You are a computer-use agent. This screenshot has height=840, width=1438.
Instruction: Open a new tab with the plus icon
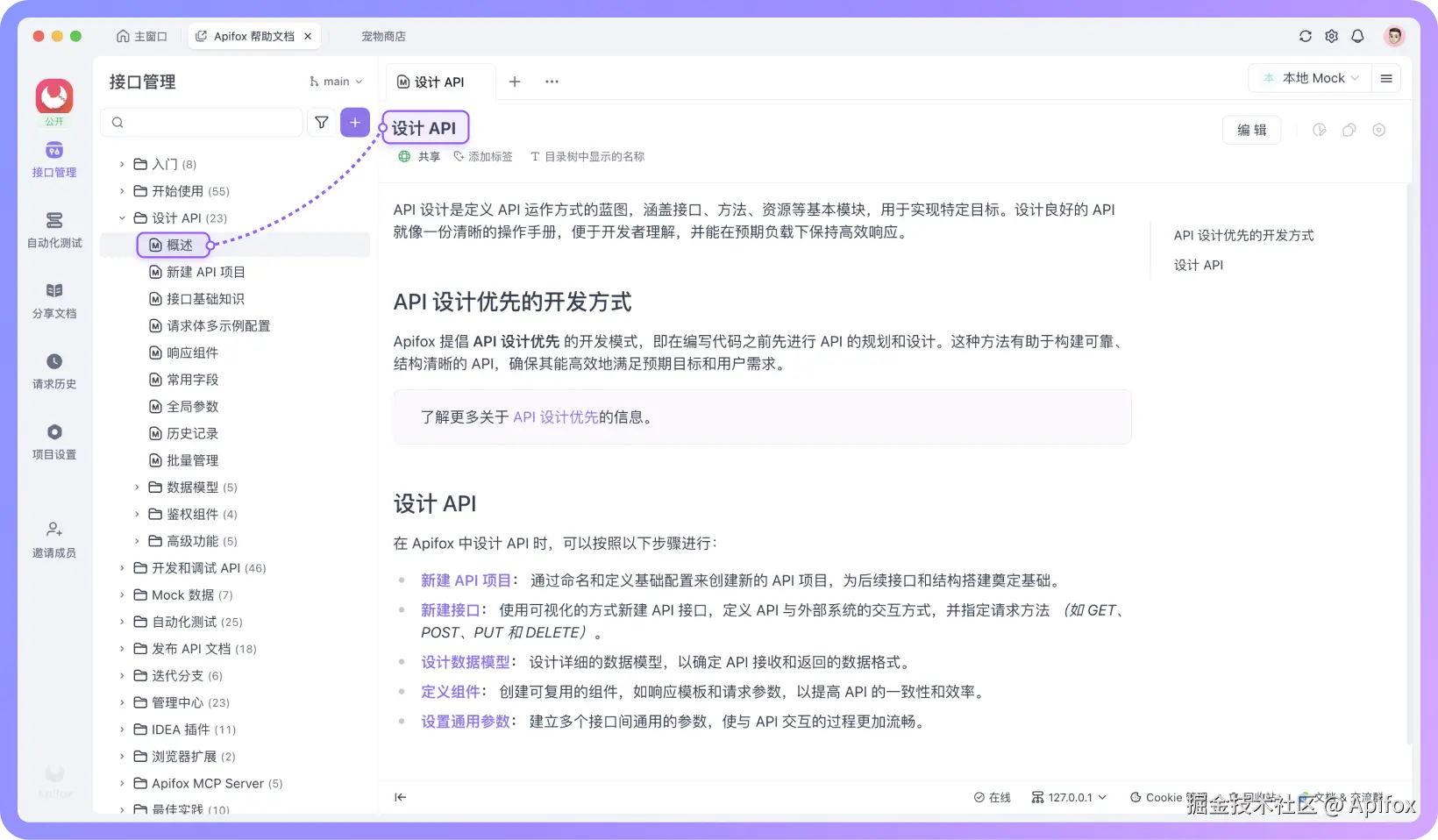(515, 82)
